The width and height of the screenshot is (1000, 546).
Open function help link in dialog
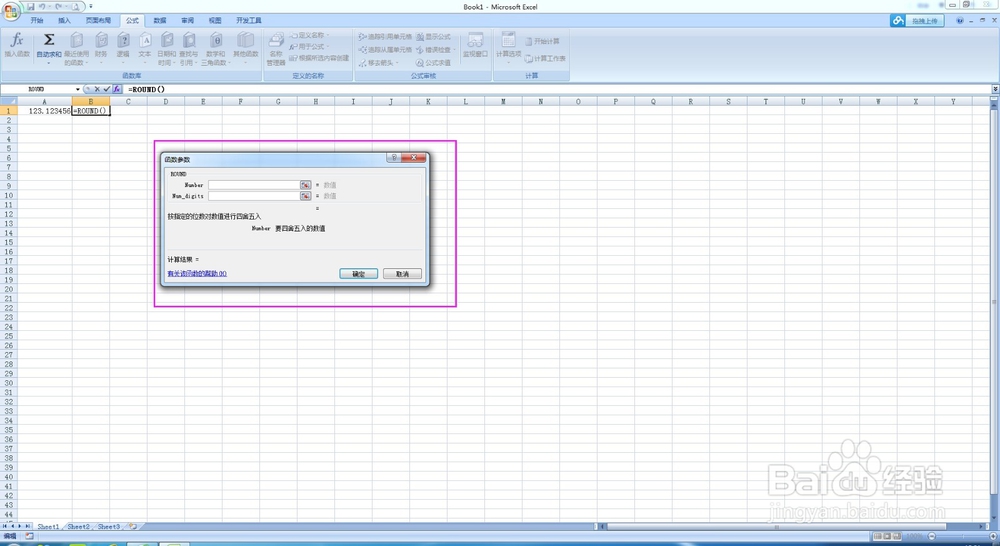pos(197,274)
